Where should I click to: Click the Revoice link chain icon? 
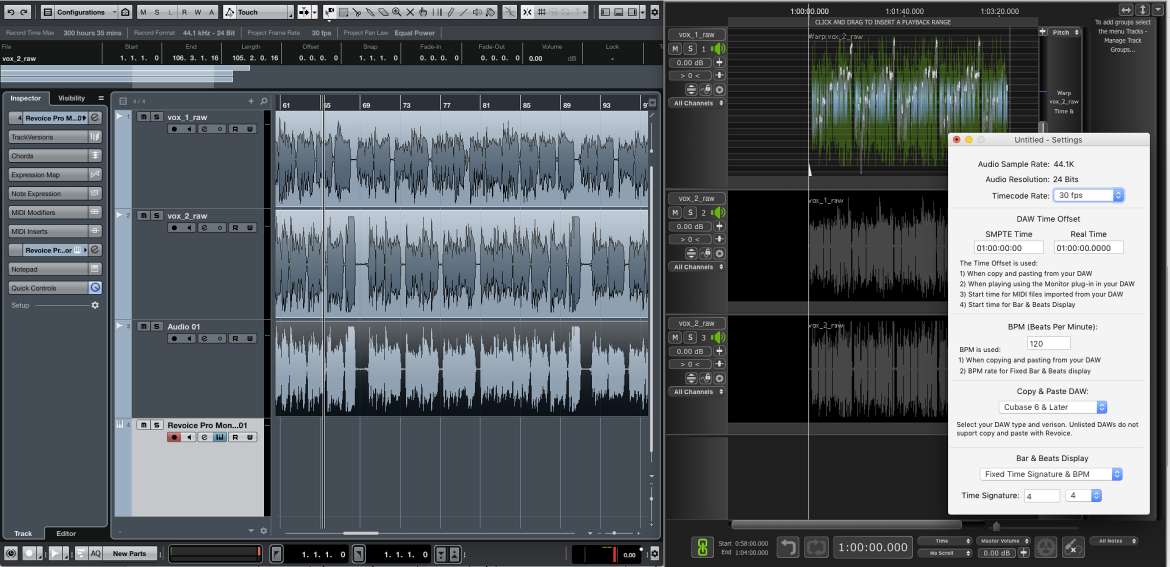[702, 547]
